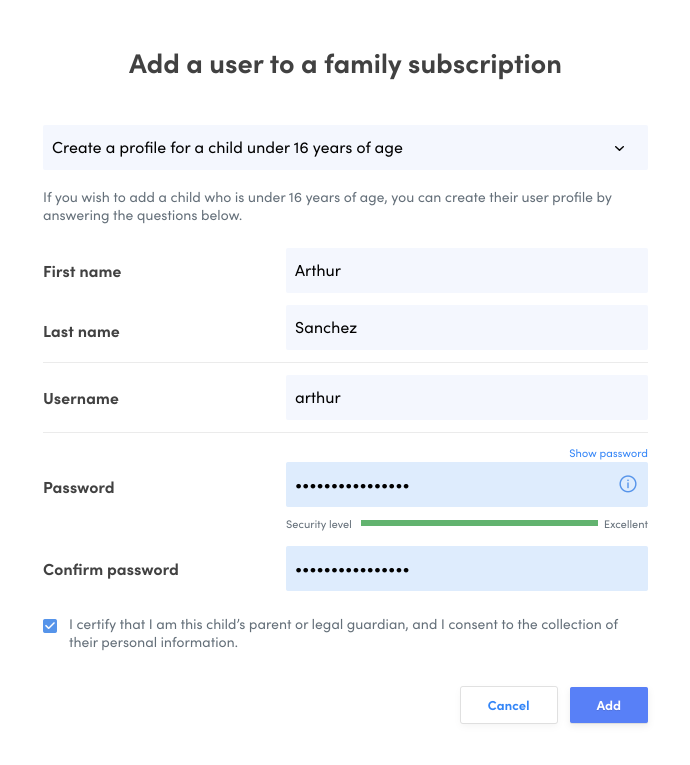Focus the First name field containing Arthur
690x765 pixels.
coord(466,271)
